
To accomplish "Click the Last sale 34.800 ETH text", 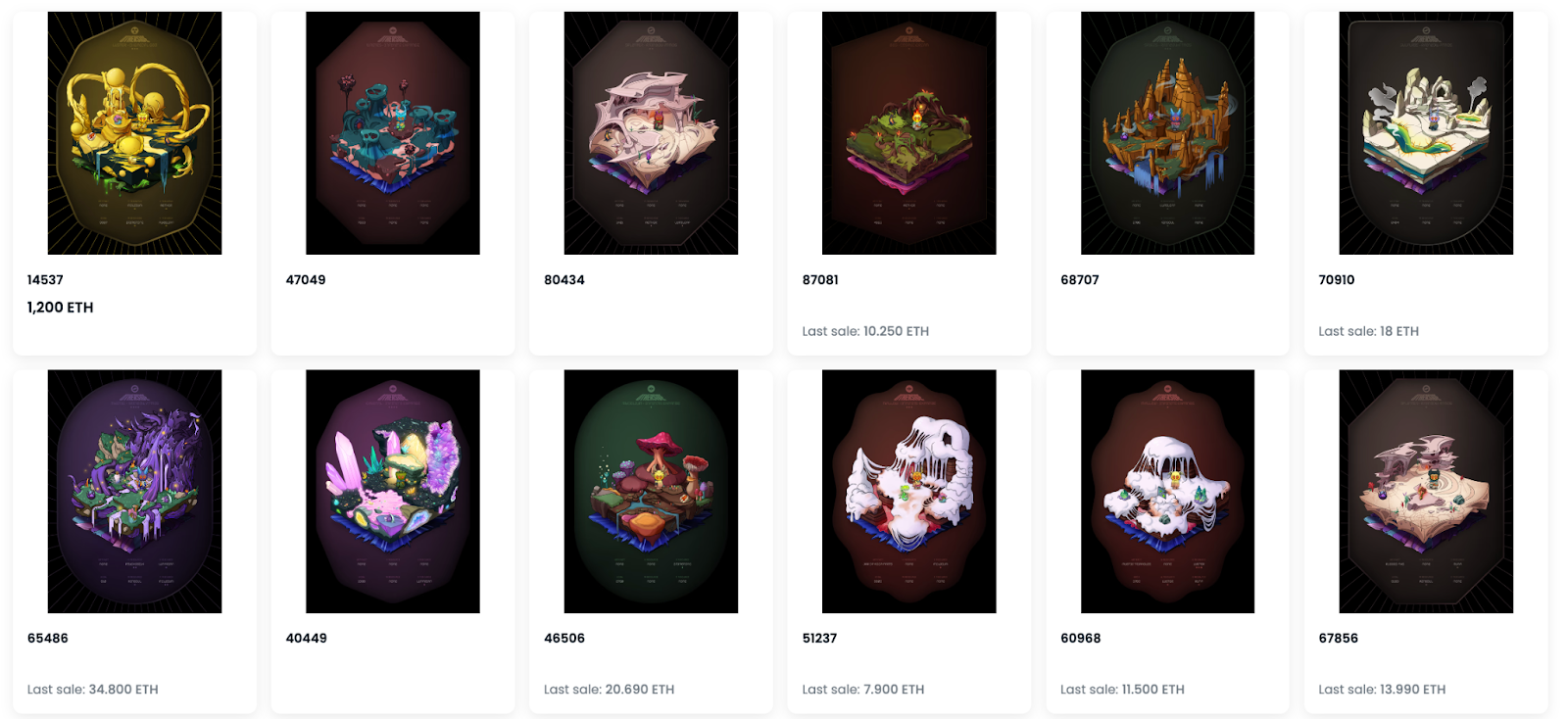I will [93, 690].
